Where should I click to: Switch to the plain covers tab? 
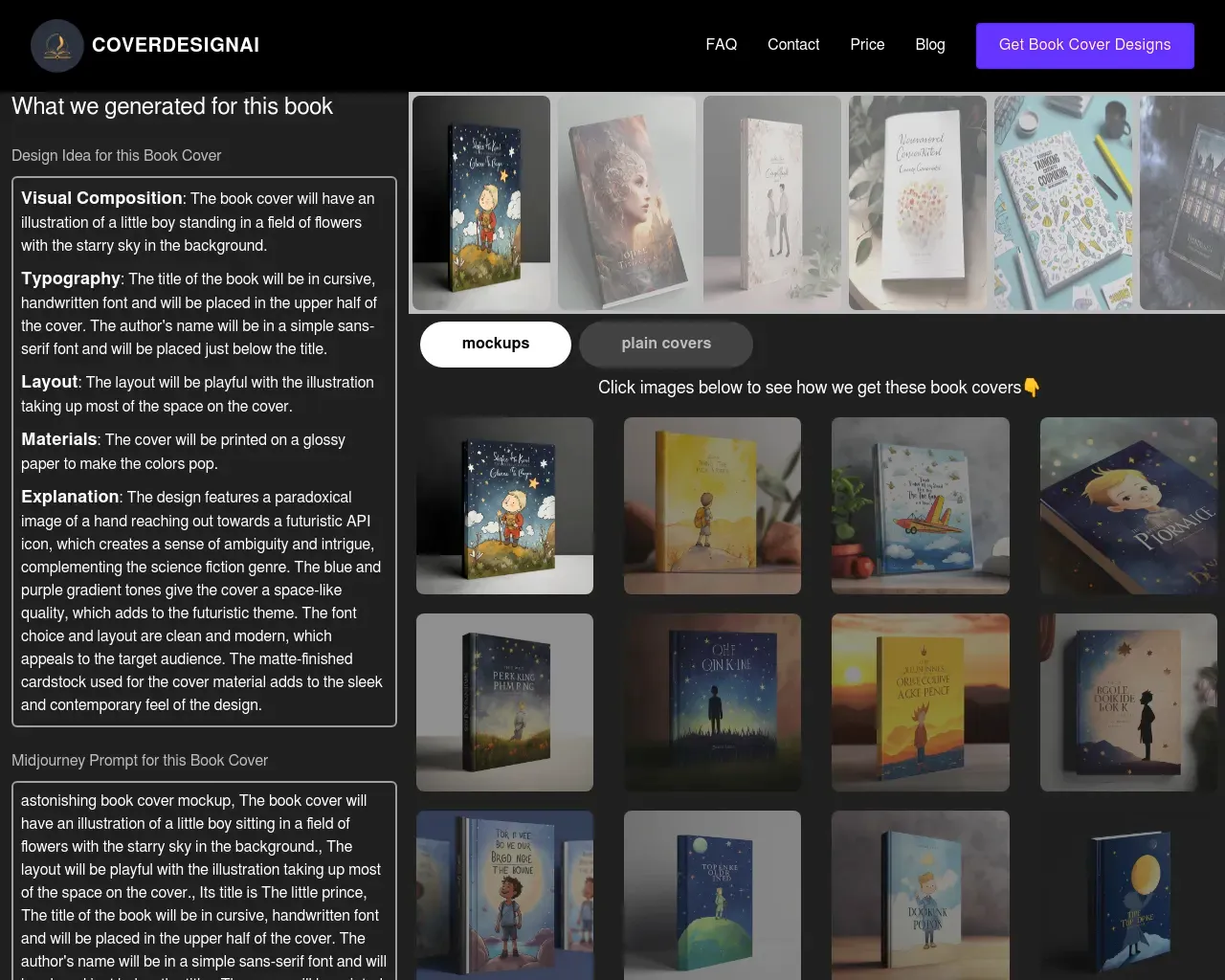[666, 345]
